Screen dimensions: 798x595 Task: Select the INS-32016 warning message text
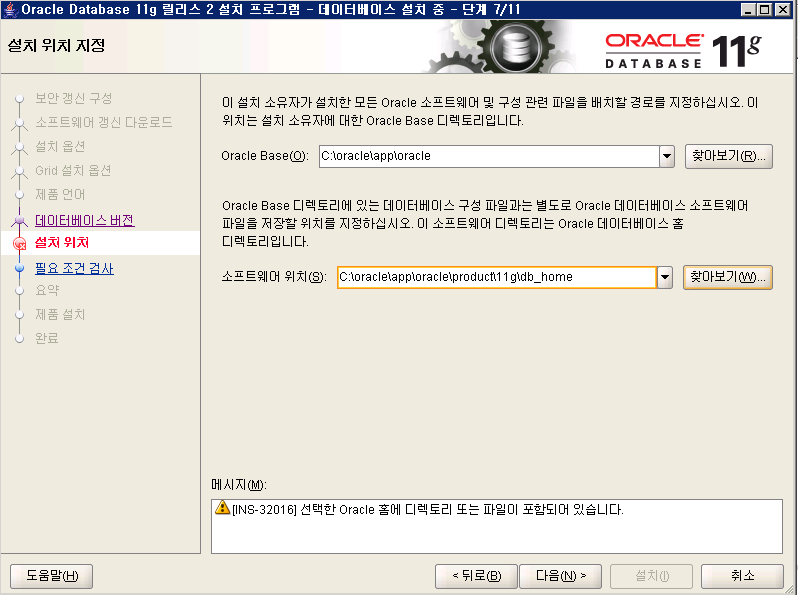tap(428, 509)
